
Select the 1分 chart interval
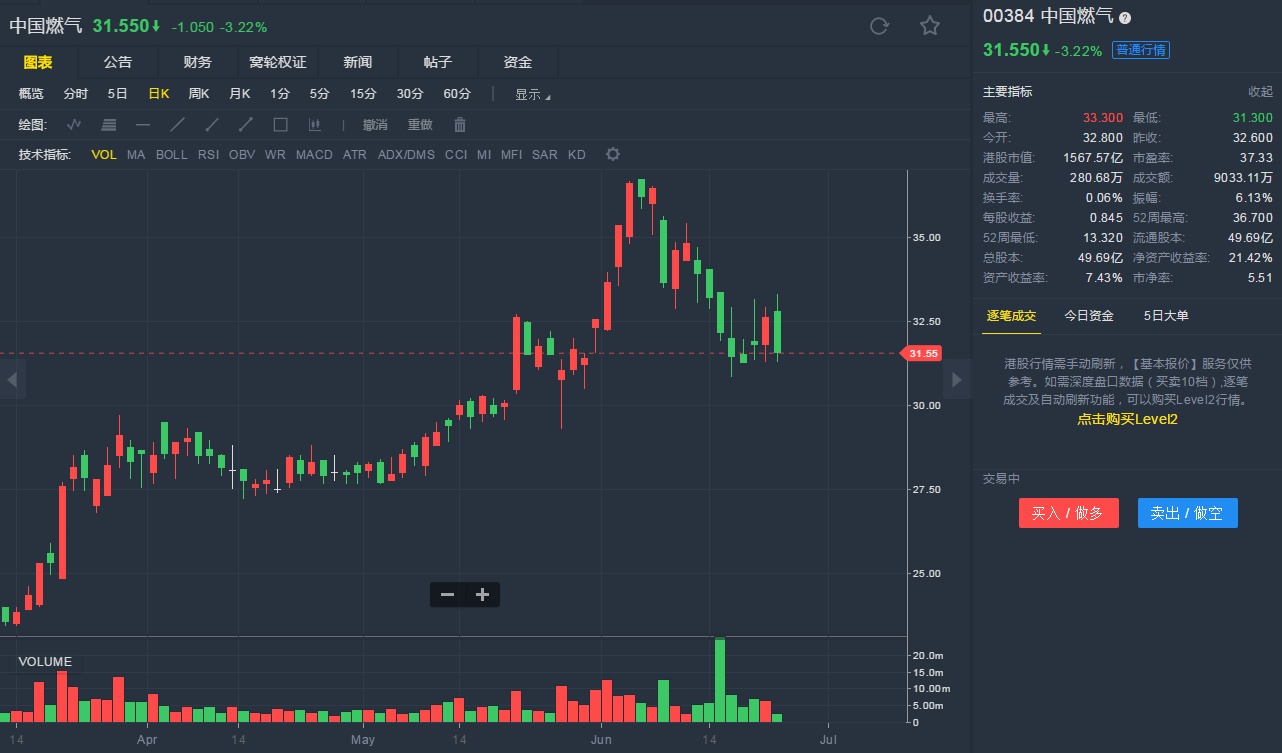click(280, 94)
